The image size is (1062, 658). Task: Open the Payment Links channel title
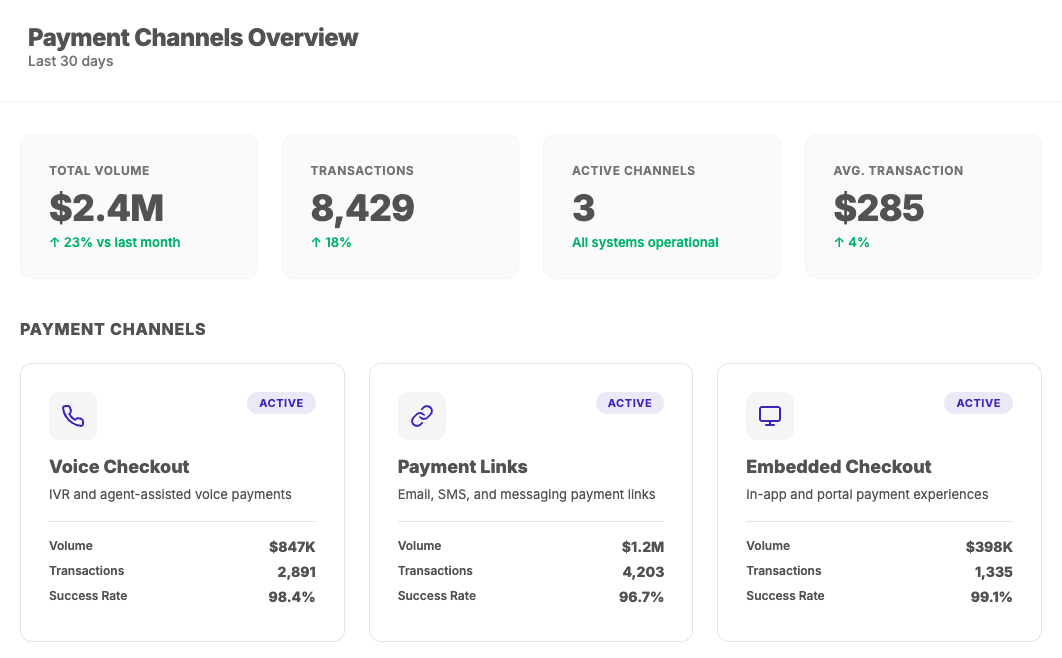(462, 467)
